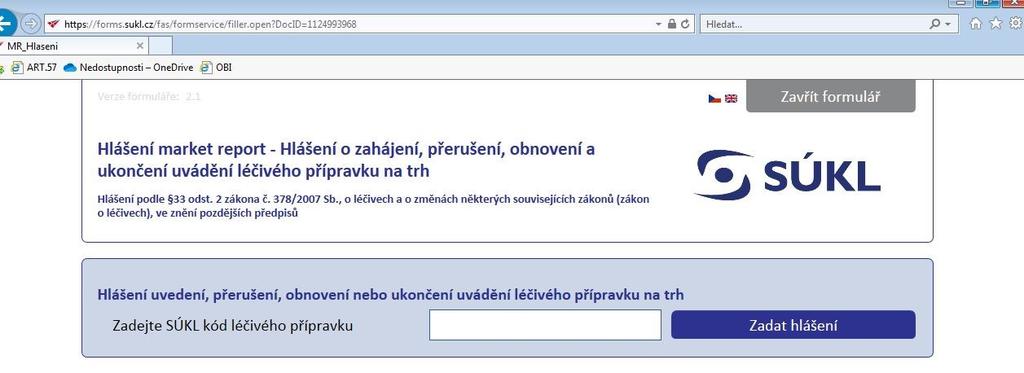Click the SÚKL logo

[788, 174]
